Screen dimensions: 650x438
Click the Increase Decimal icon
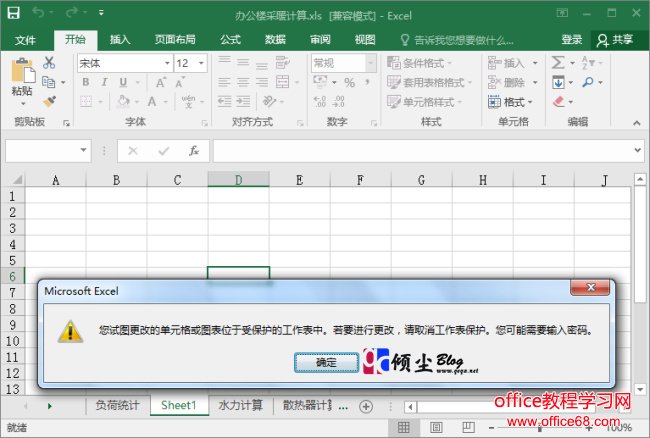[320, 101]
